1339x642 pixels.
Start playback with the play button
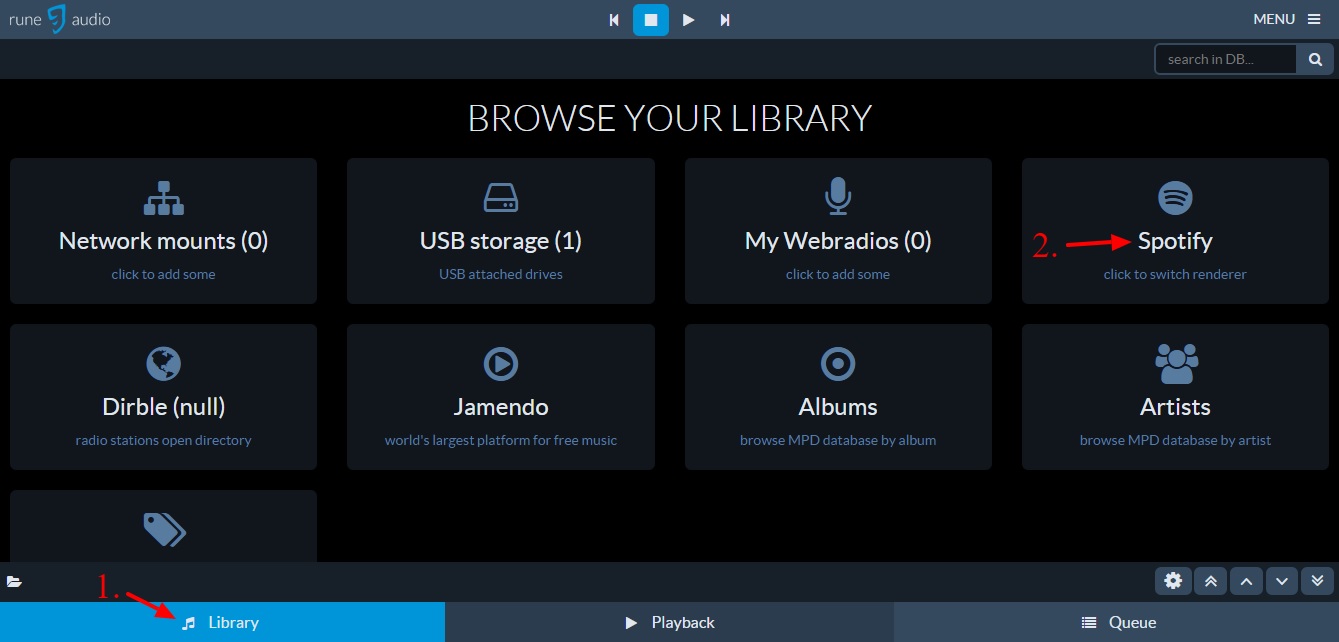[x=688, y=20]
